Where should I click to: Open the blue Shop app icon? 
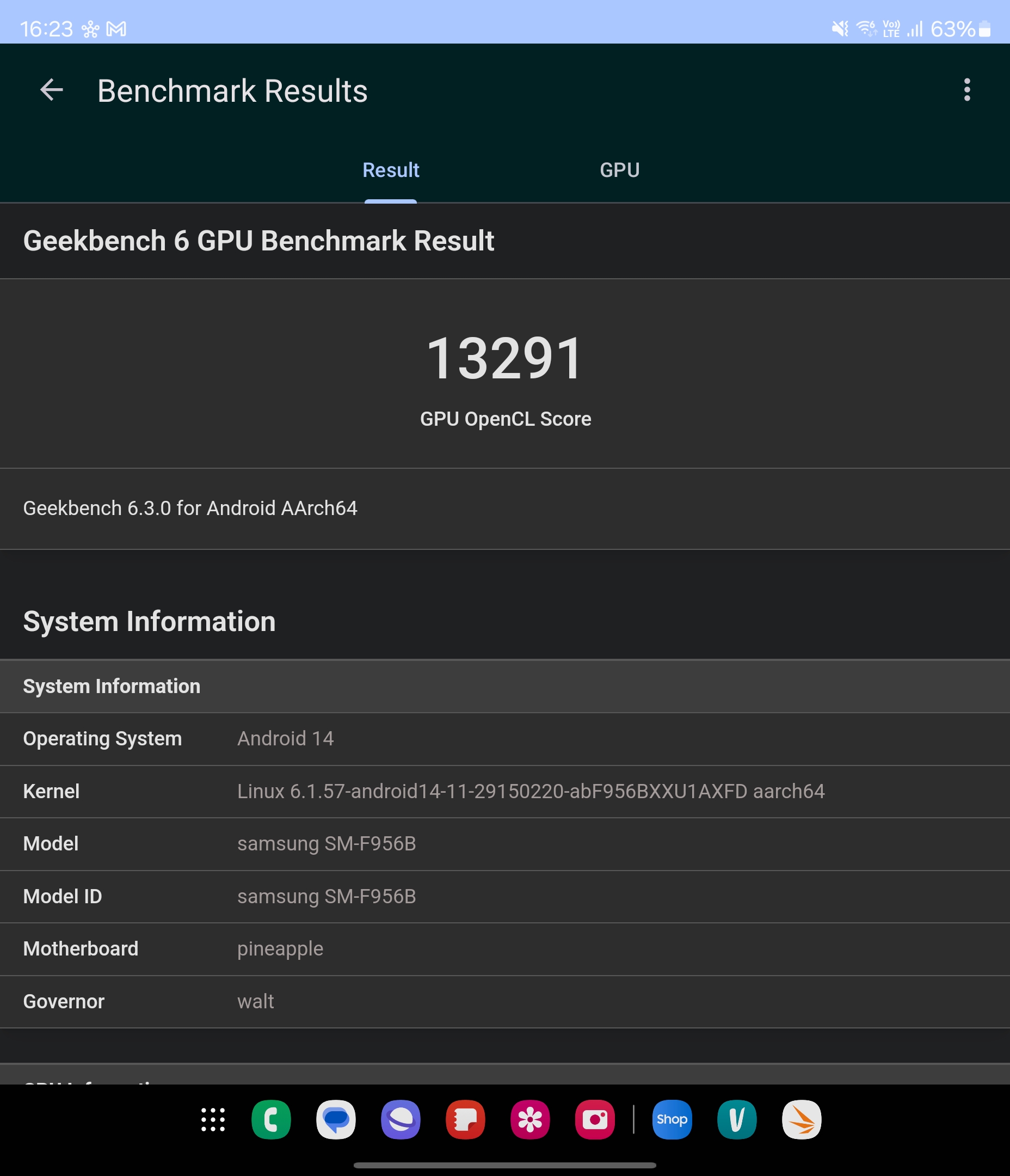click(x=672, y=1120)
